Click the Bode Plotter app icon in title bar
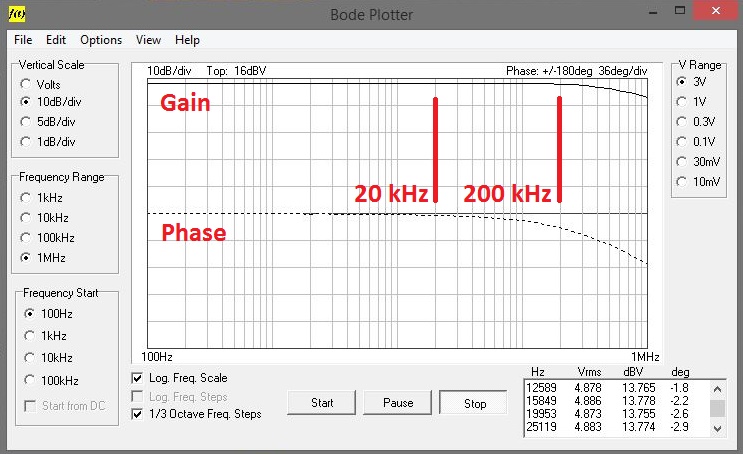Screen dimensions: 743x454 (x=17, y=14)
